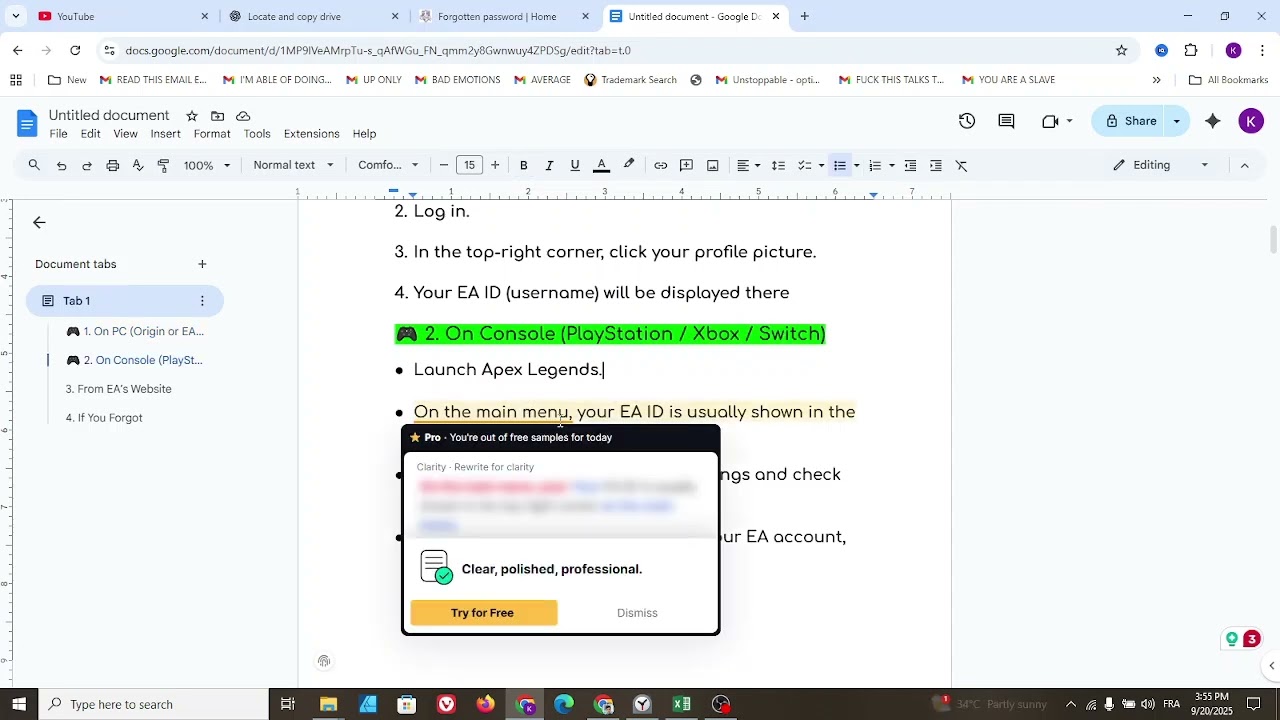Hide the menus with chevron
This screenshot has width=1280, height=720.
click(1244, 165)
